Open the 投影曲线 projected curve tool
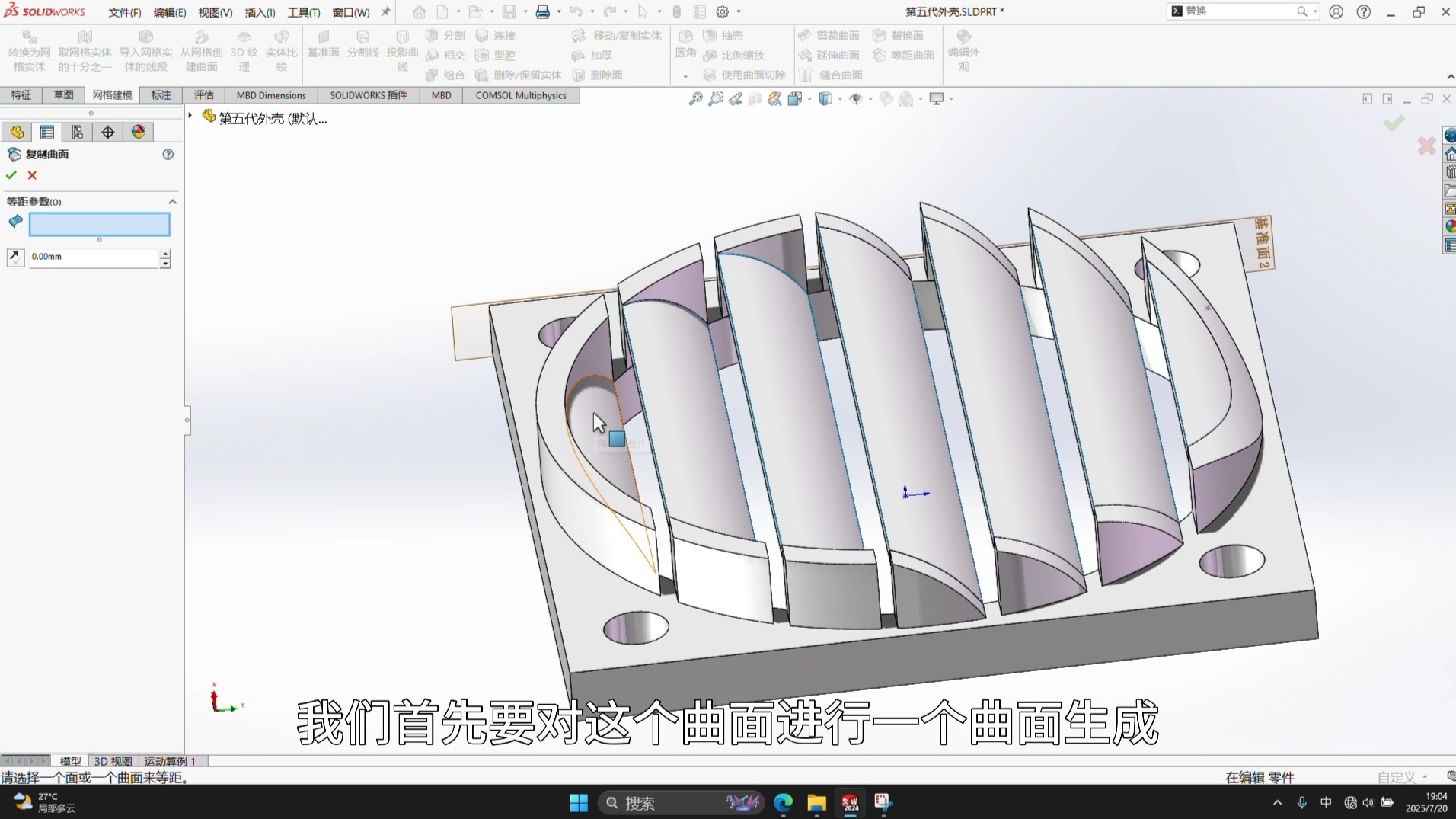 tap(403, 50)
